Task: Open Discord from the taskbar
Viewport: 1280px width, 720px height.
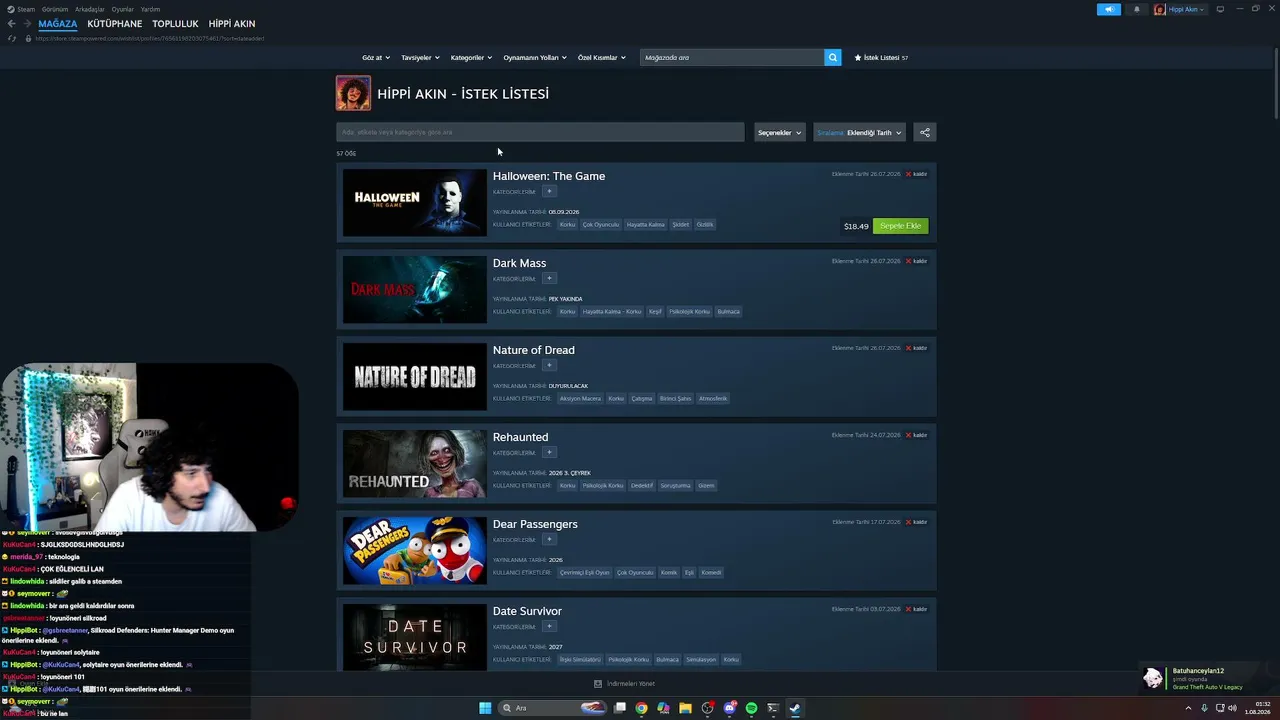Action: click(729, 708)
